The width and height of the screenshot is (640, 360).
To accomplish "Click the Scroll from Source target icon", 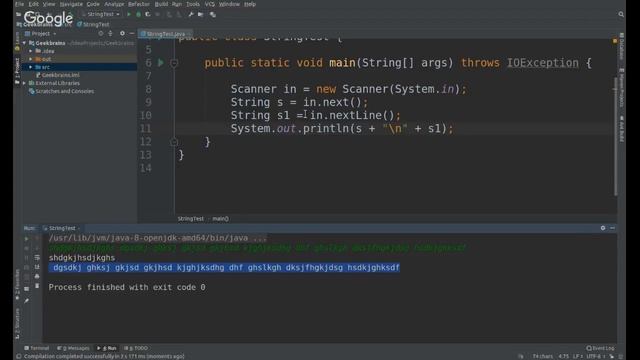I will pyautogui.click(x=101, y=33).
